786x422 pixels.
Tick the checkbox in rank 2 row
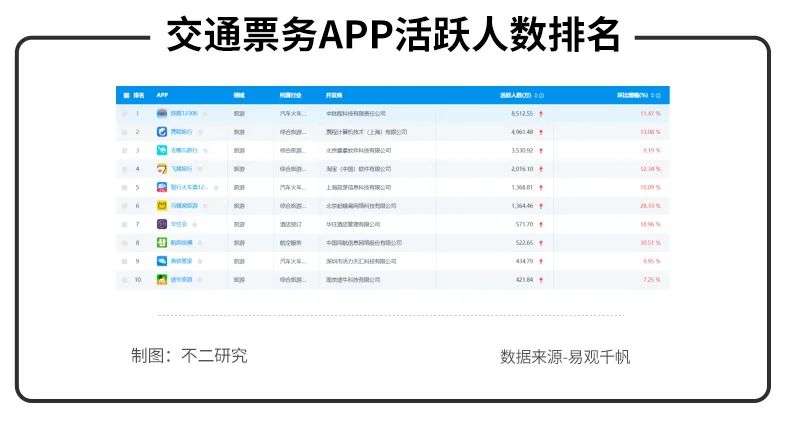(x=124, y=132)
